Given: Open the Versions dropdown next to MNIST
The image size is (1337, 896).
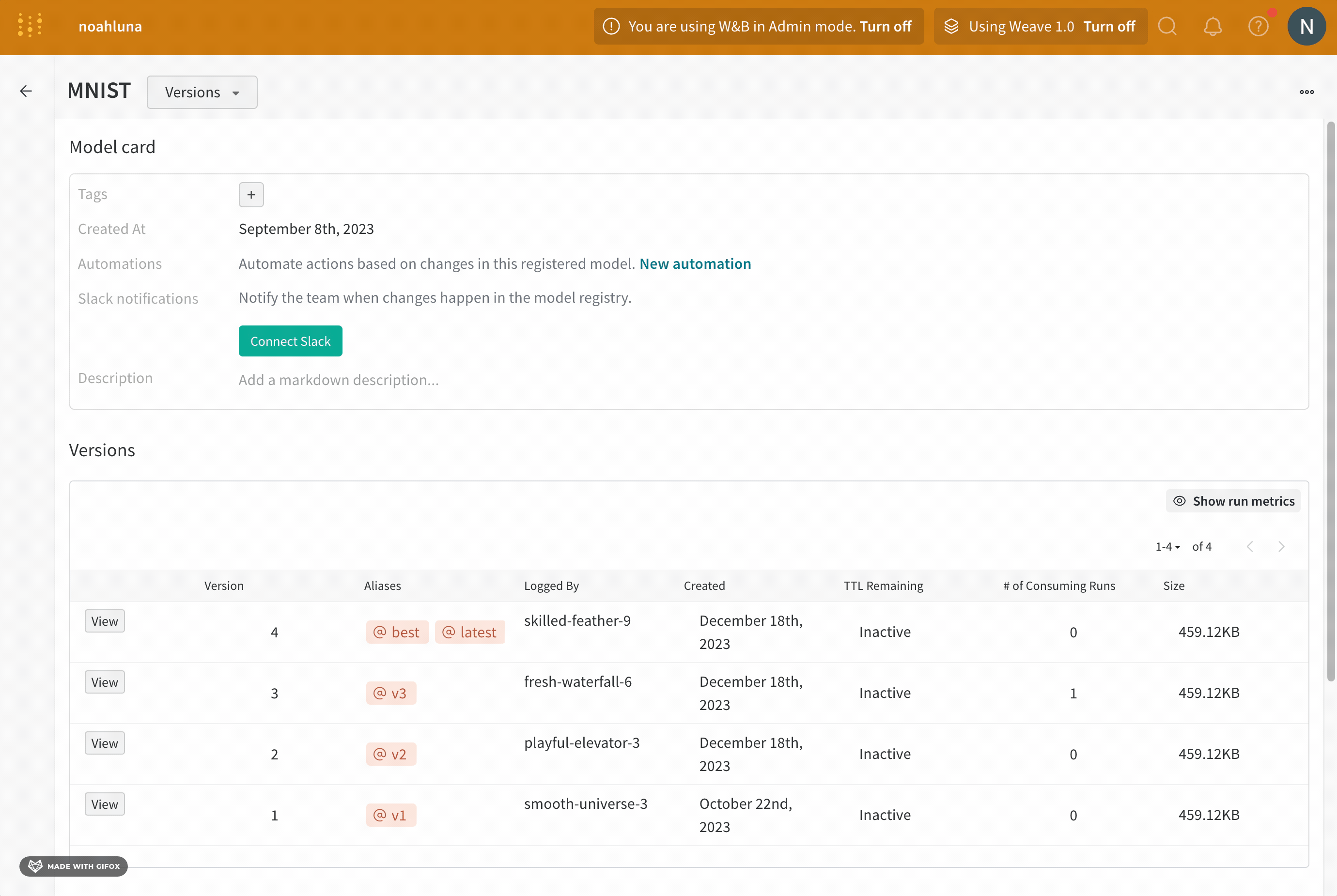Looking at the screenshot, I should [202, 92].
